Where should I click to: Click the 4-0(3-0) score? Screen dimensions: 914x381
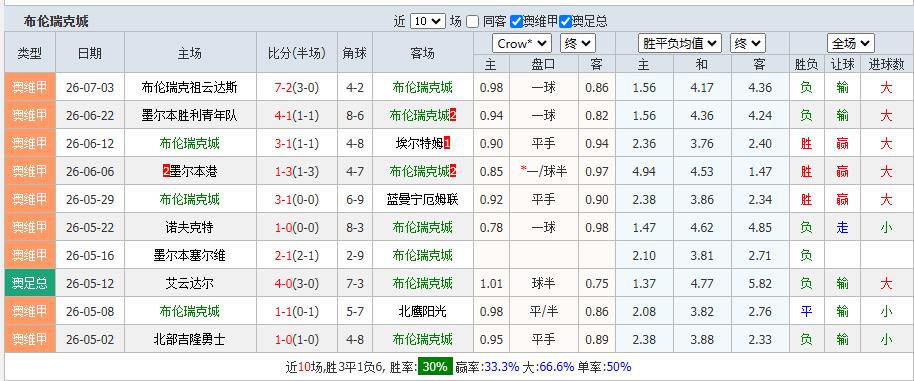297,284
